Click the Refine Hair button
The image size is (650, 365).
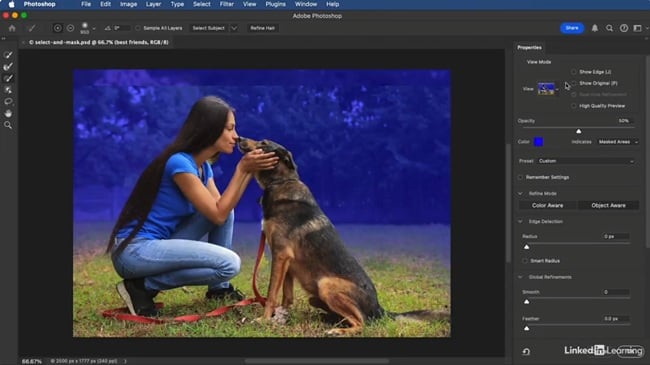click(262, 28)
